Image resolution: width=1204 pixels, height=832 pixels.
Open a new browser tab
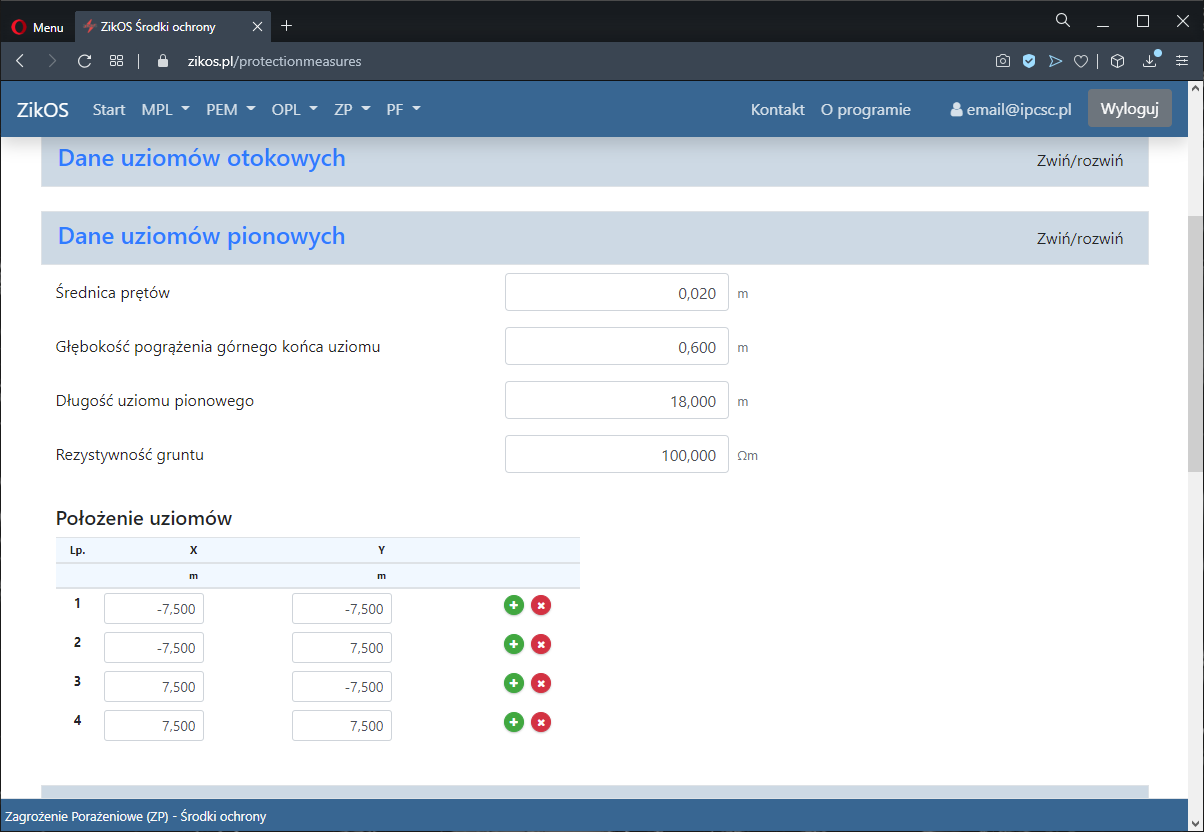tap(287, 26)
